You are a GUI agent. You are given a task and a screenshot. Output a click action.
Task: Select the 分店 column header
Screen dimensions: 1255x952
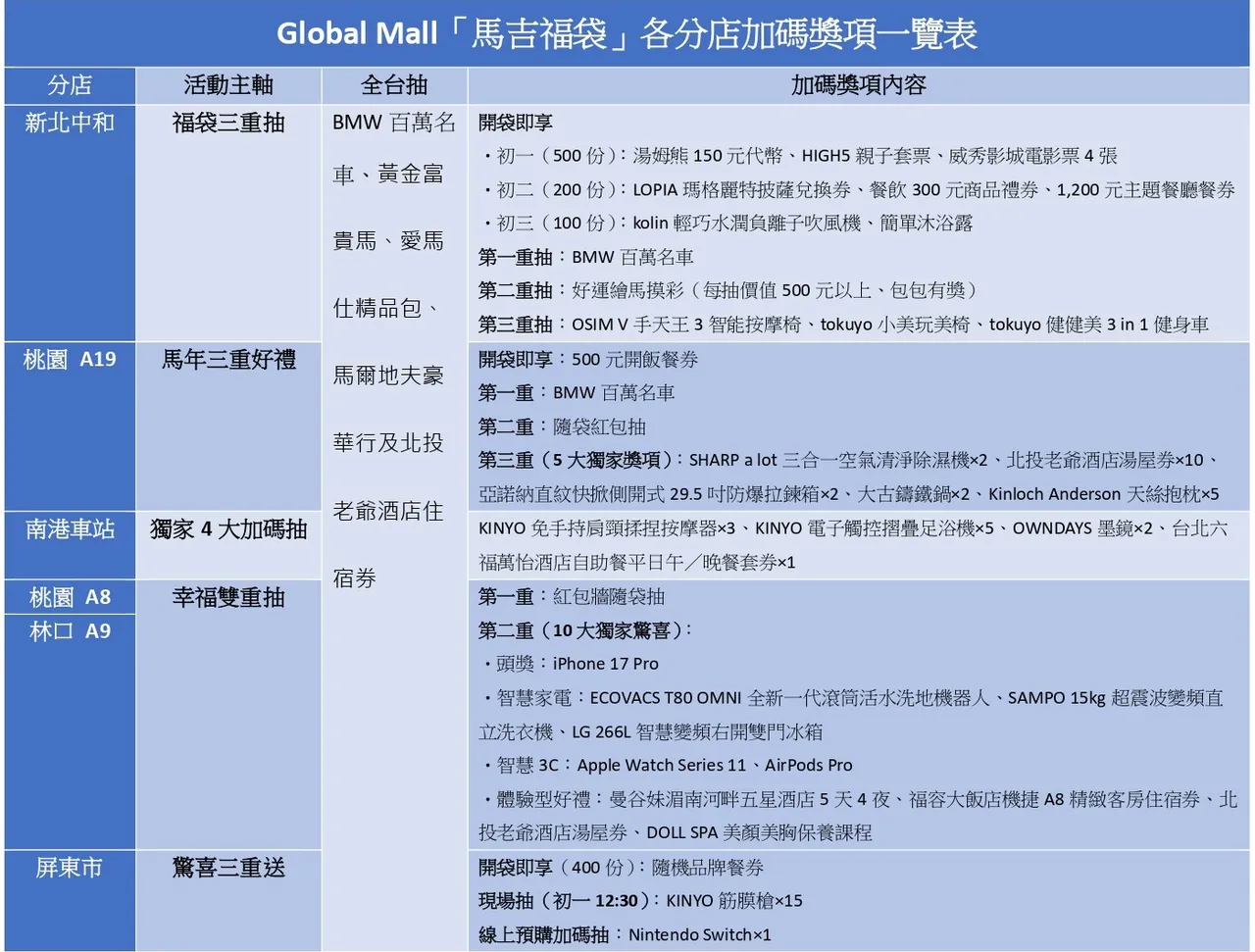click(x=69, y=85)
